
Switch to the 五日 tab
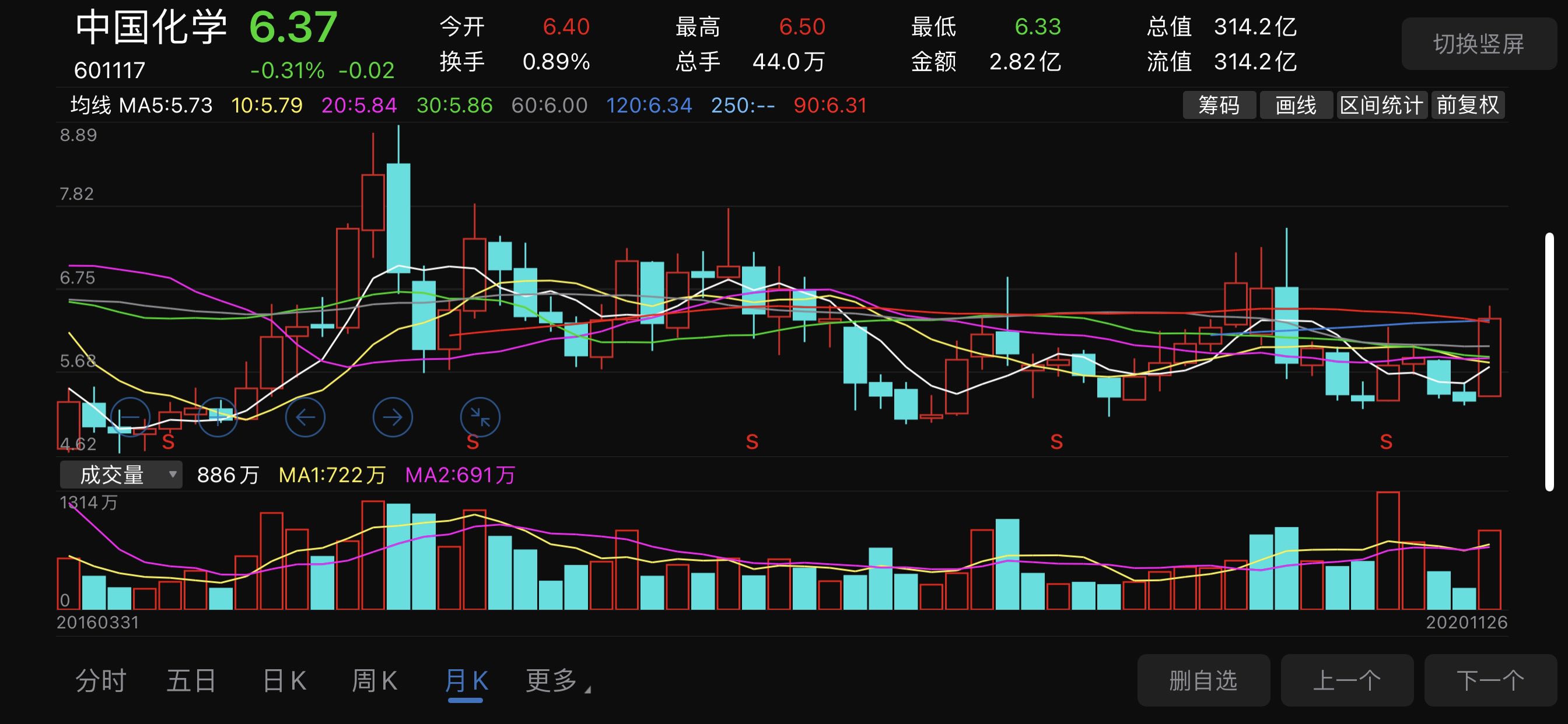(191, 680)
